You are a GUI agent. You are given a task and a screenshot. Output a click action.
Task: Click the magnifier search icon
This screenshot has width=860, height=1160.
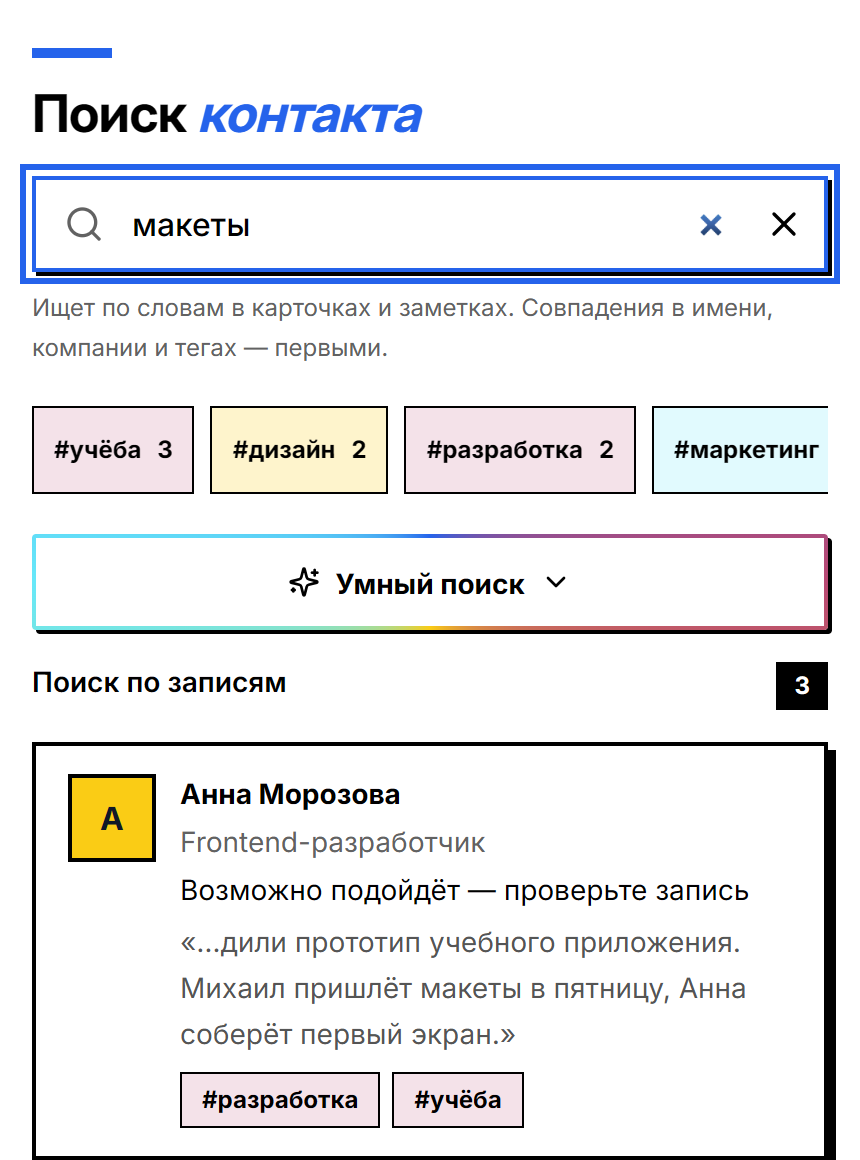click(x=84, y=224)
